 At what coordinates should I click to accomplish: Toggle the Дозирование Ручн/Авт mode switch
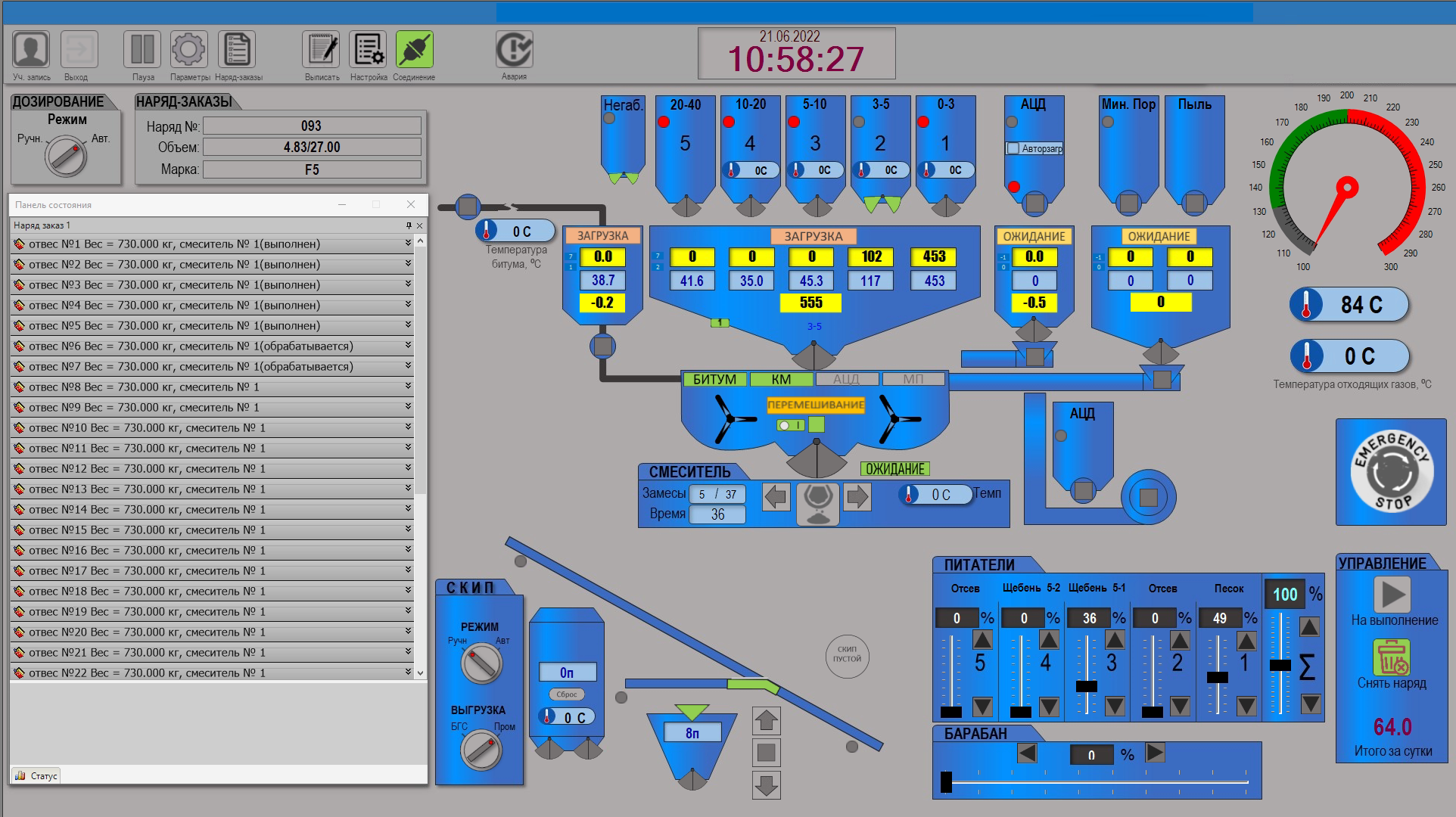[x=67, y=156]
